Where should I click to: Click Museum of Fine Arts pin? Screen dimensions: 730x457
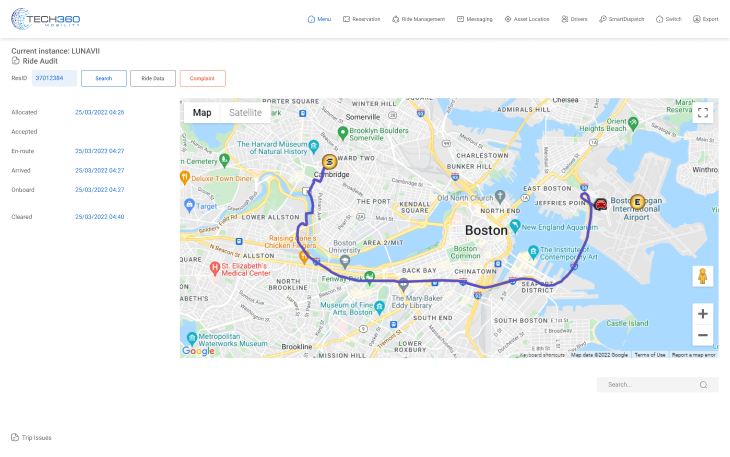(379, 307)
